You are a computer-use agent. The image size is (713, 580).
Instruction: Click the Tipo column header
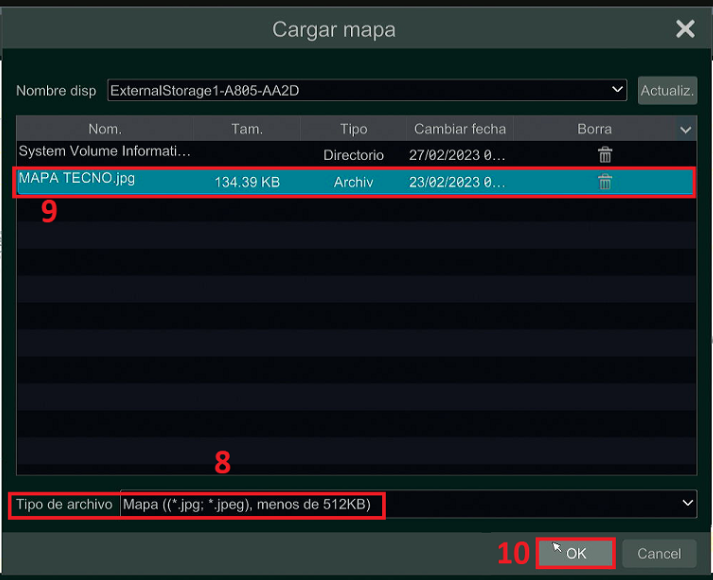click(x=353, y=129)
